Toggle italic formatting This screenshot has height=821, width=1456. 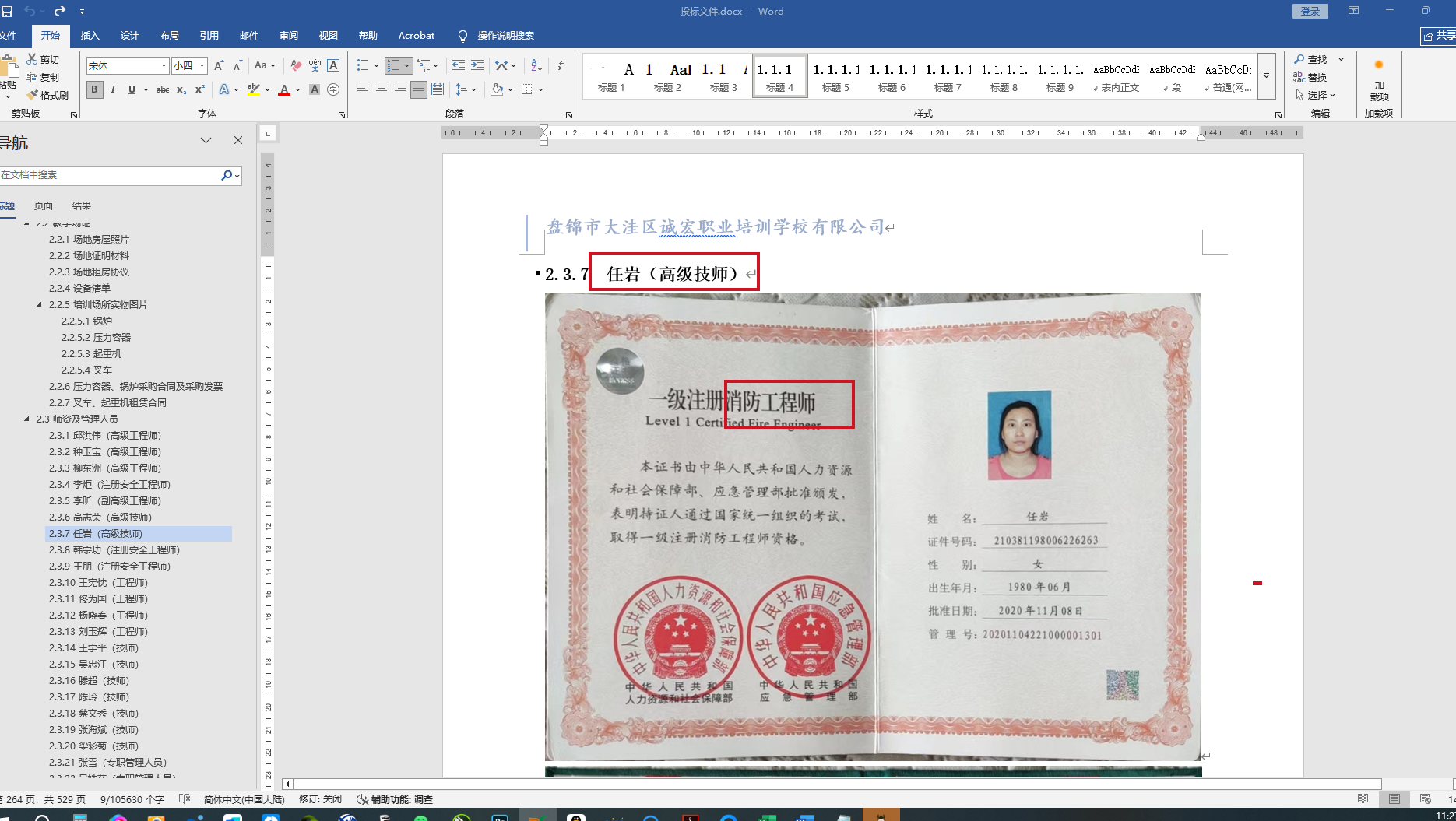tap(113, 89)
